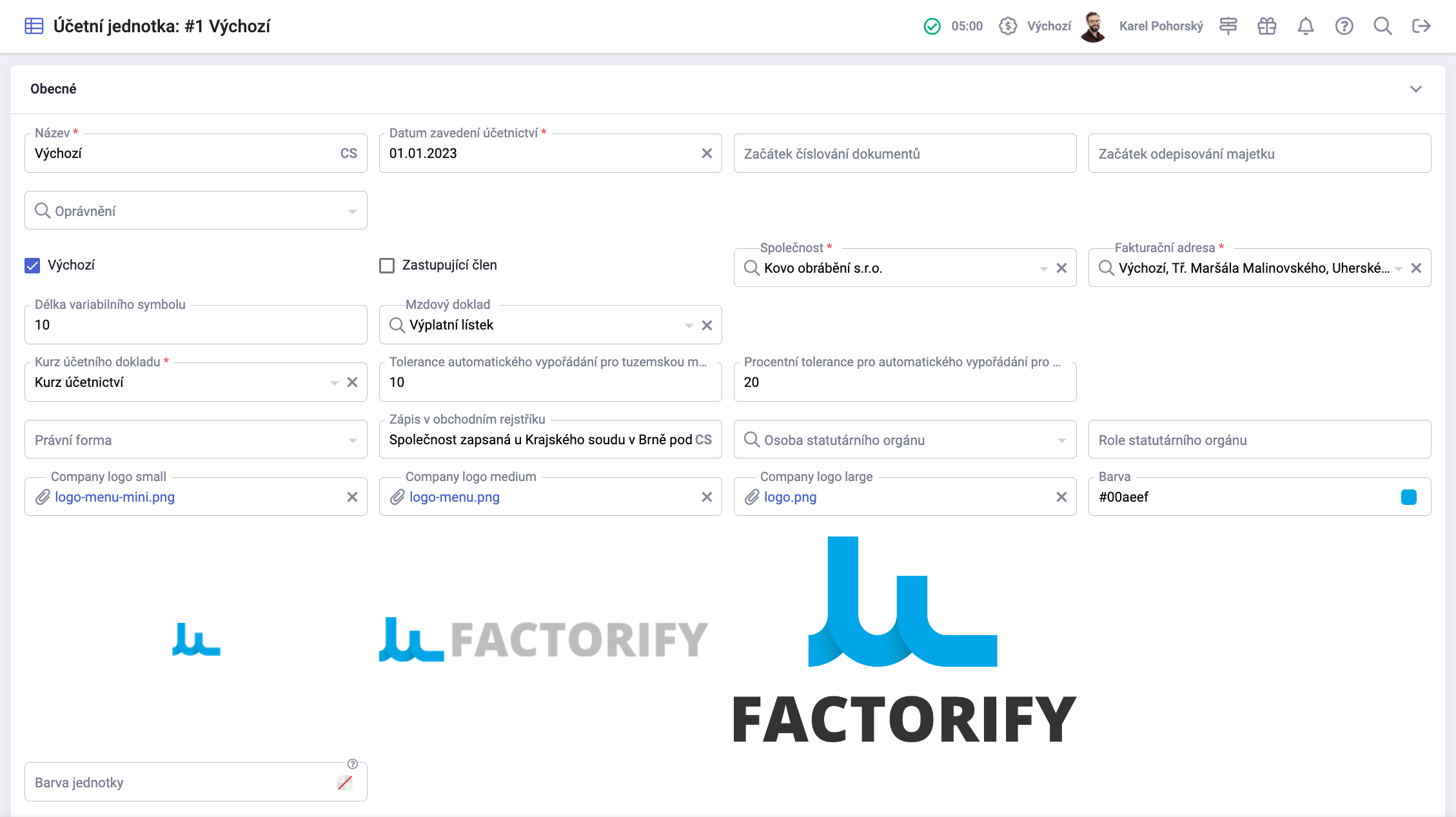Open logo.png file link

(x=791, y=497)
